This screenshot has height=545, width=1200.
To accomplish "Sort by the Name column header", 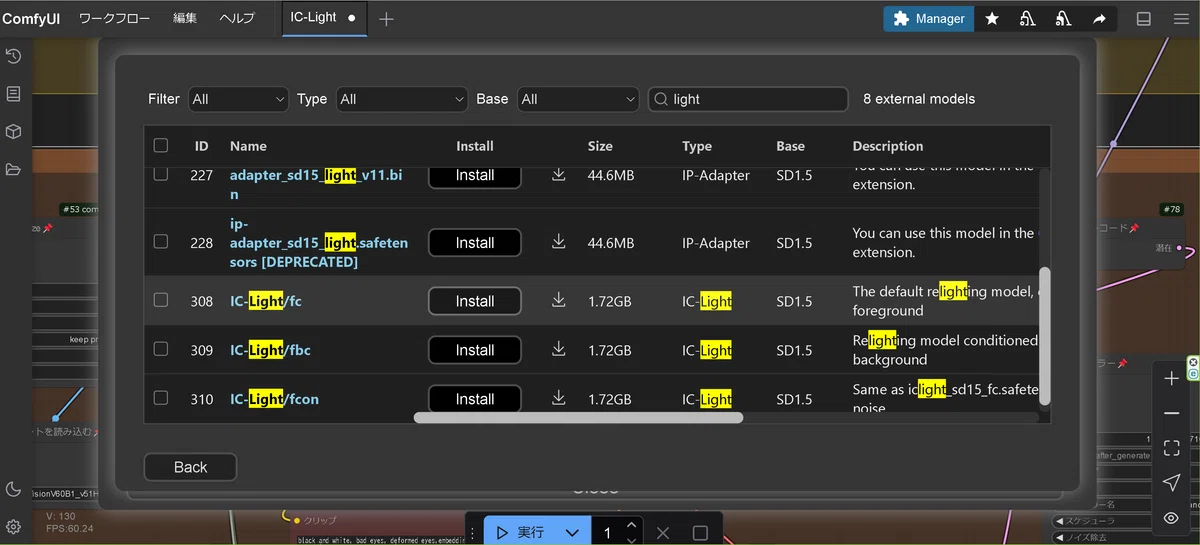I will 248,146.
